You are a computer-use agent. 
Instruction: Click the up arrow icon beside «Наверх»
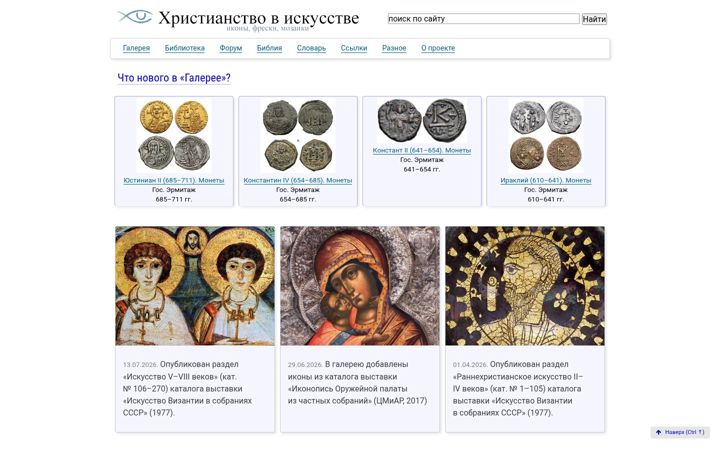[x=658, y=432]
